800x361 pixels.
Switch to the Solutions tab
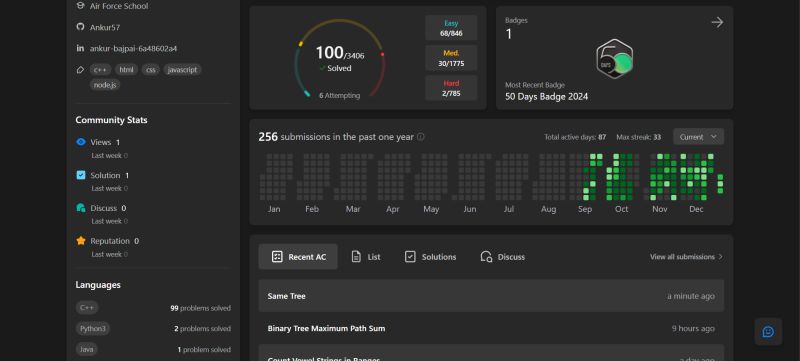tap(430, 256)
